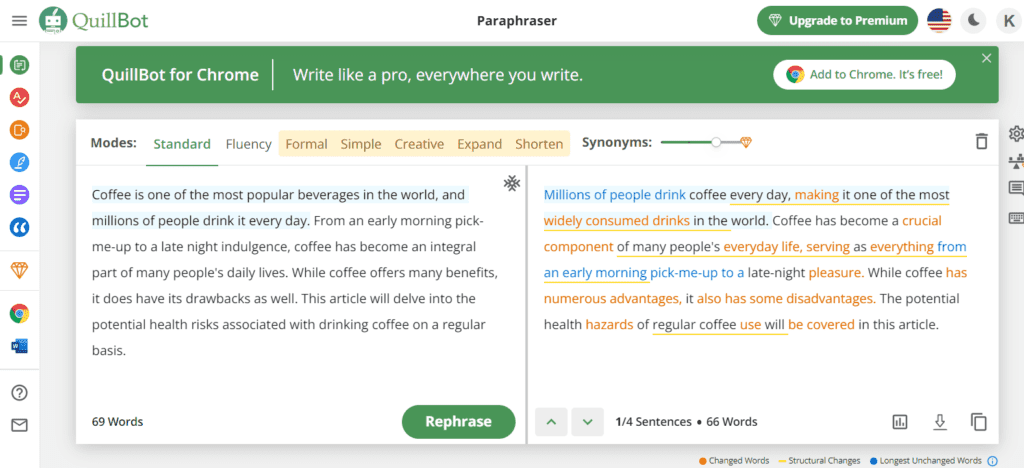The height and width of the screenshot is (468, 1024).
Task: Select the Expand mode tab
Action: (x=479, y=144)
